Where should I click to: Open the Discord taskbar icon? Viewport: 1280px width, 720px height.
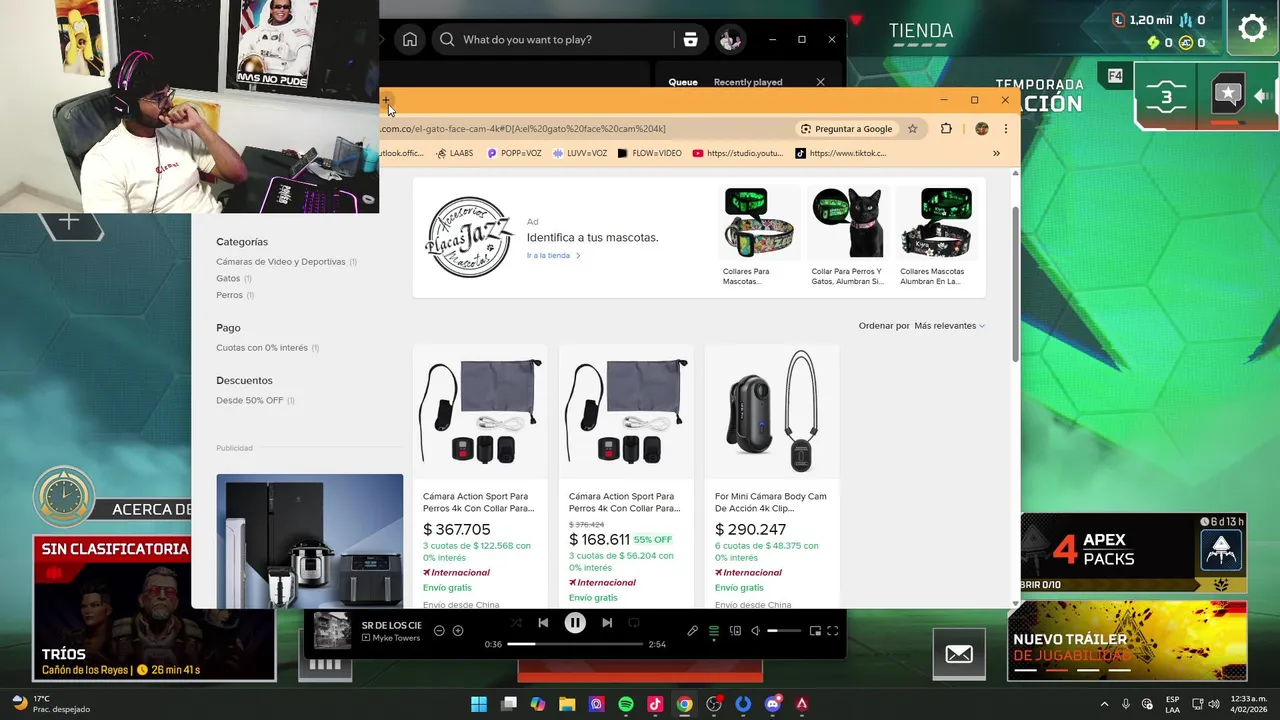coord(772,704)
